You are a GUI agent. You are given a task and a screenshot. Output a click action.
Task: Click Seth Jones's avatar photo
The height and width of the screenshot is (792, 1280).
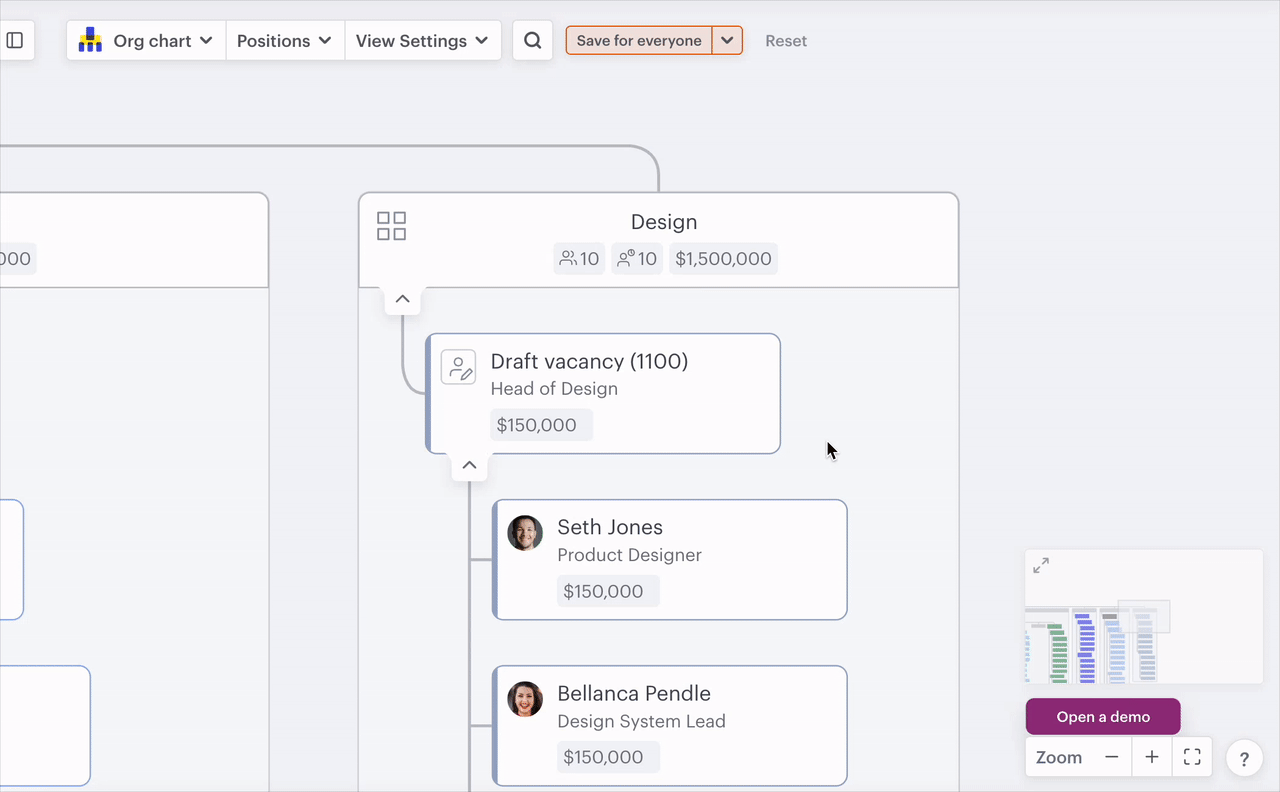tap(525, 533)
